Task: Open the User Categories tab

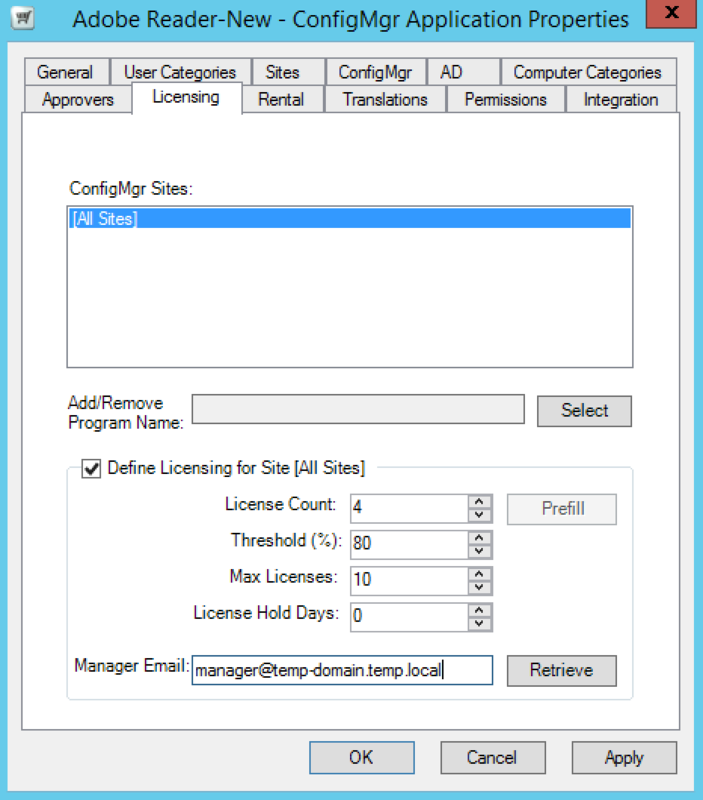Action: (x=180, y=72)
